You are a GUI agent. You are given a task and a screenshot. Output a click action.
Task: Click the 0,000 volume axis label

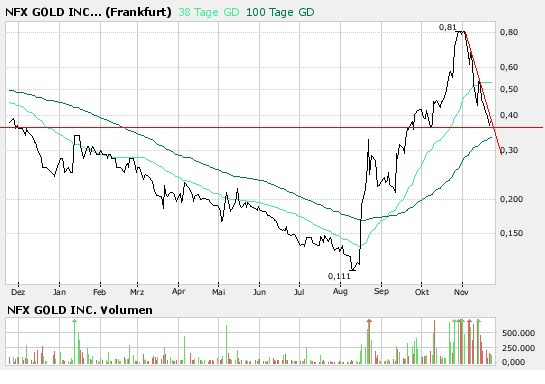point(513,362)
